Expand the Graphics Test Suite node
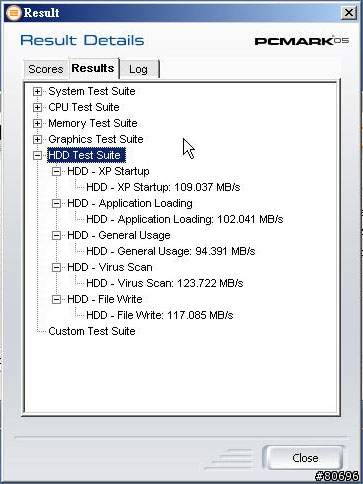The width and height of the screenshot is (363, 484). 37,139
